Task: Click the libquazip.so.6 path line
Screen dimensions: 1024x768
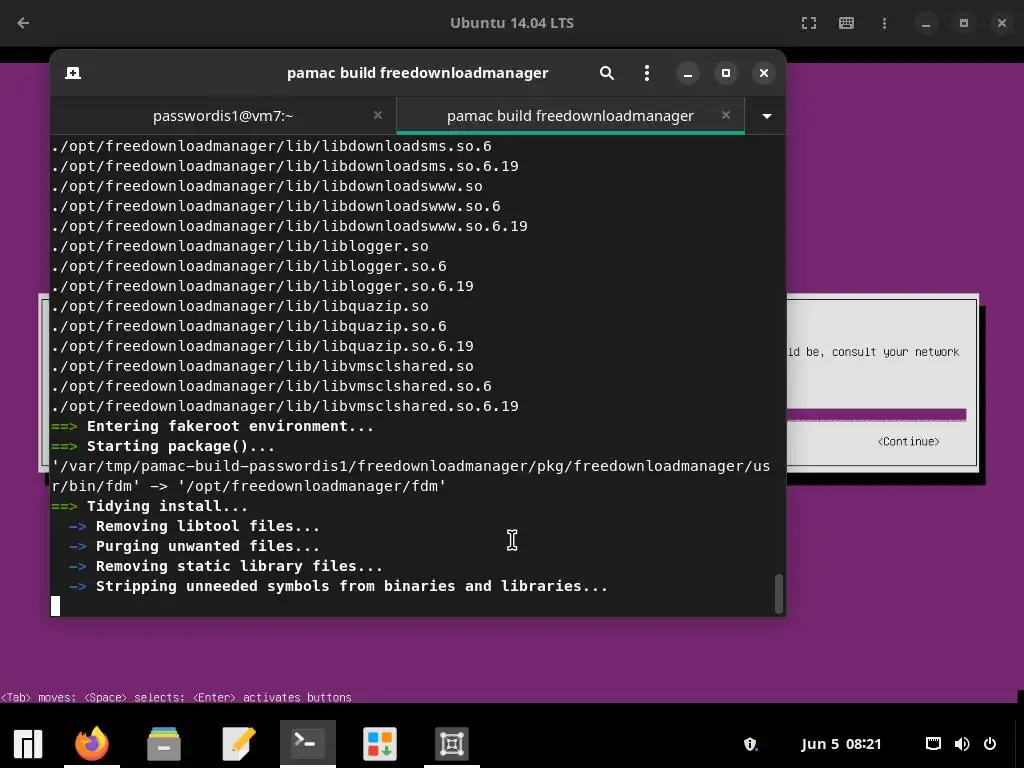Action: pos(249,326)
